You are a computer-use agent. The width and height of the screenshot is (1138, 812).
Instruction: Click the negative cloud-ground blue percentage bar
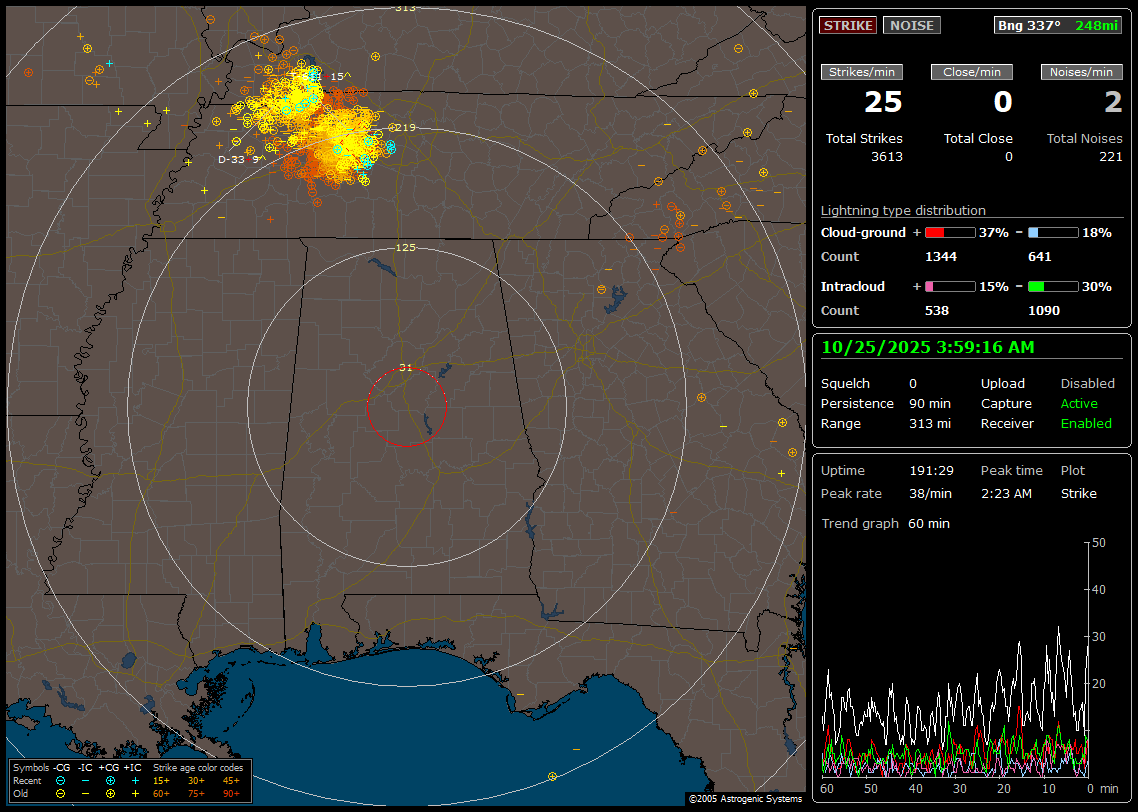1053,232
